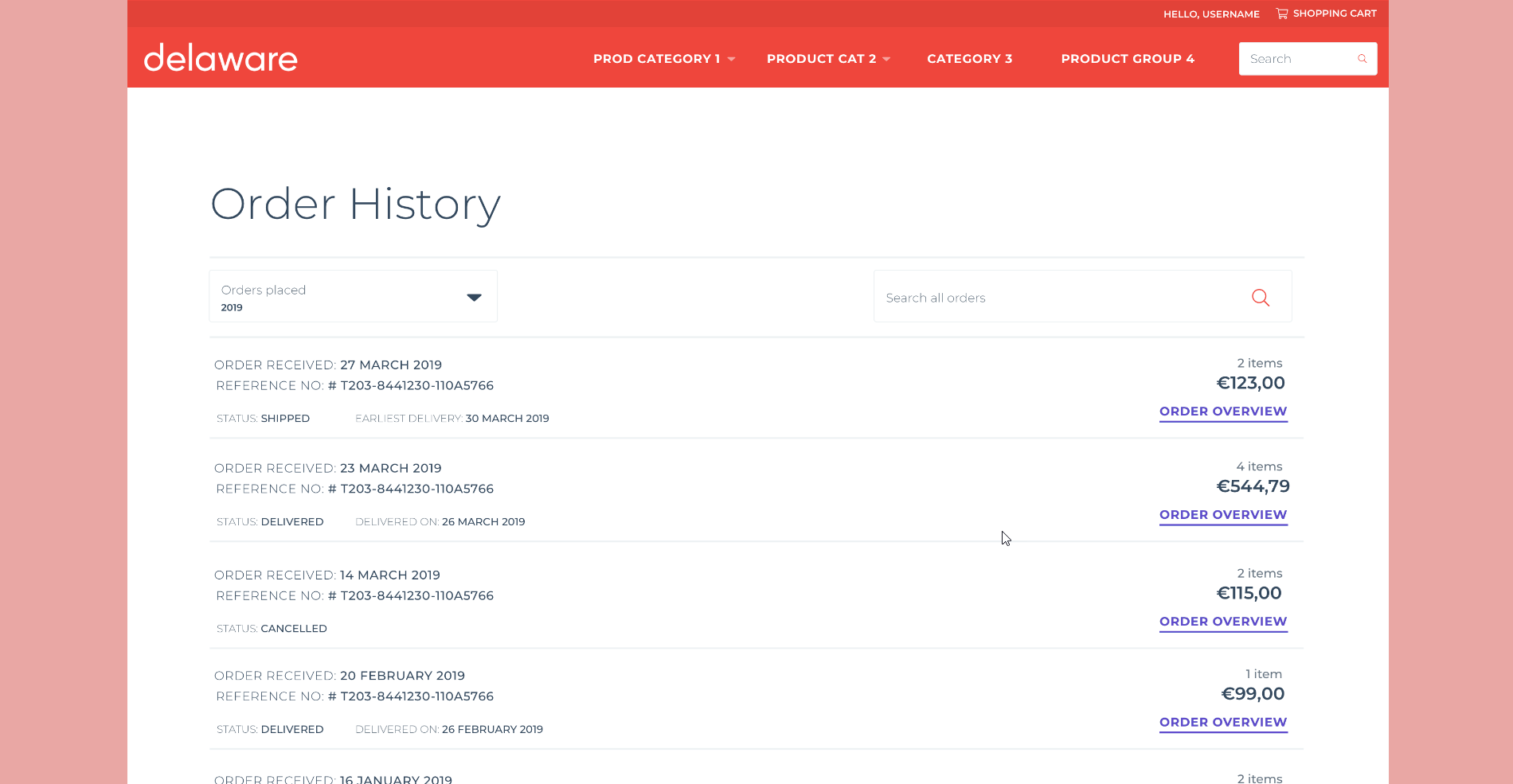This screenshot has width=1513, height=784.
Task: Open the Shopping Cart link
Action: pyautogui.click(x=1334, y=14)
